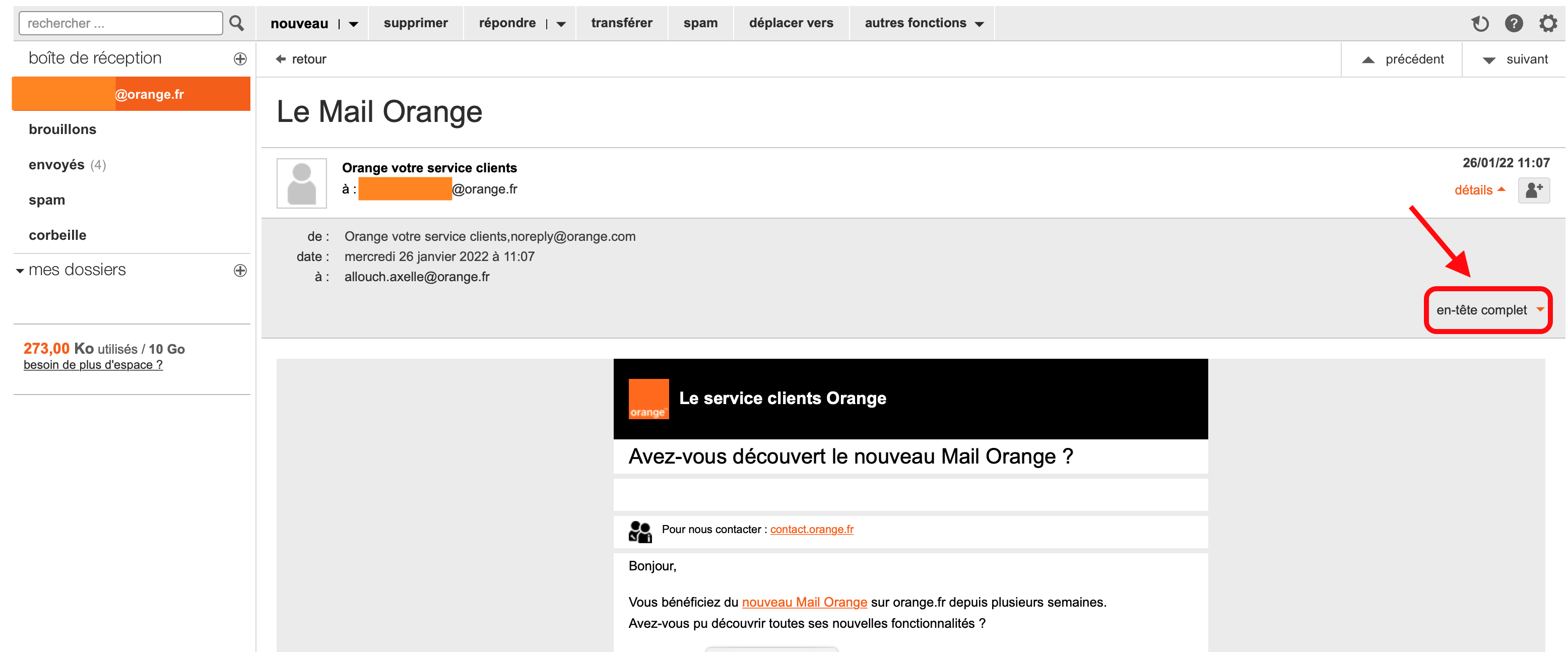Go to précédent message
1568x652 pixels.
click(x=1402, y=59)
